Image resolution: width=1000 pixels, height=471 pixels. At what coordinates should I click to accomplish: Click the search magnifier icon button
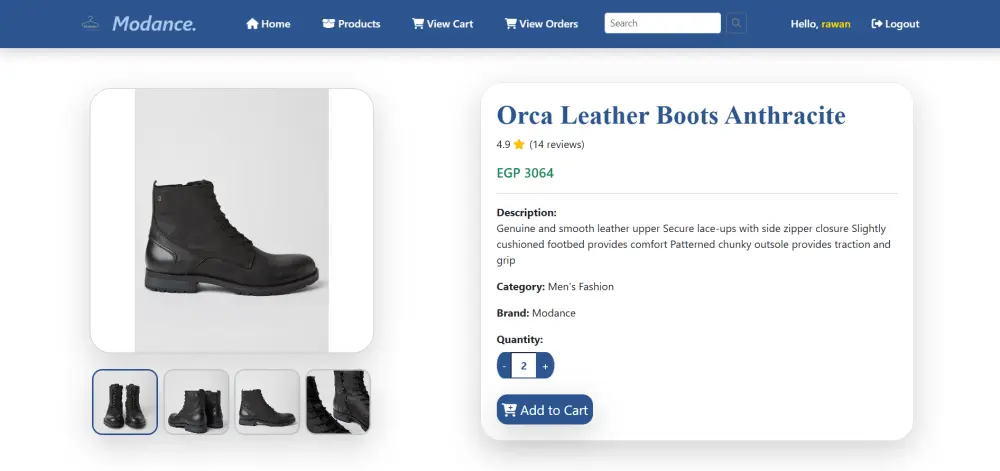click(736, 23)
